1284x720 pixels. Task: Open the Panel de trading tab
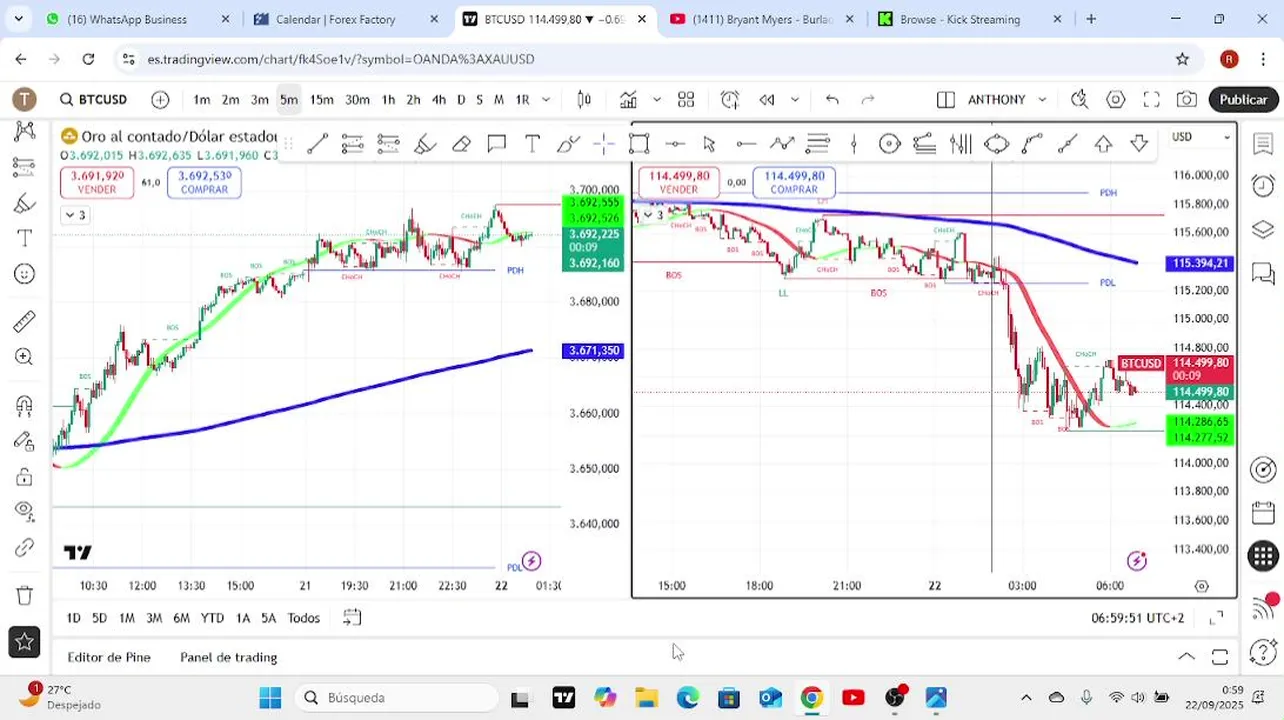pyautogui.click(x=229, y=657)
